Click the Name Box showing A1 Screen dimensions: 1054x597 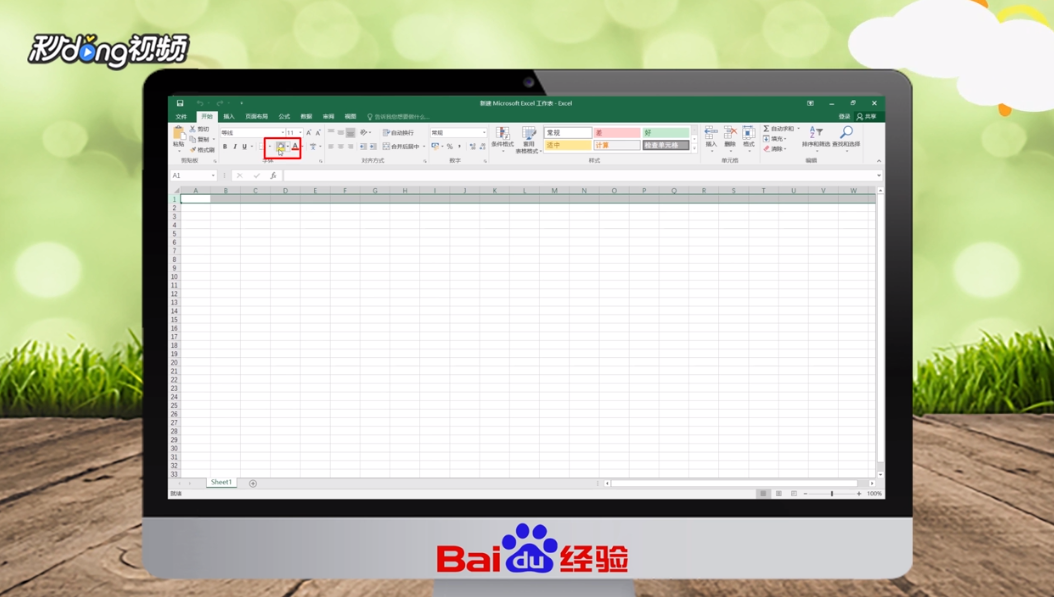click(x=194, y=175)
